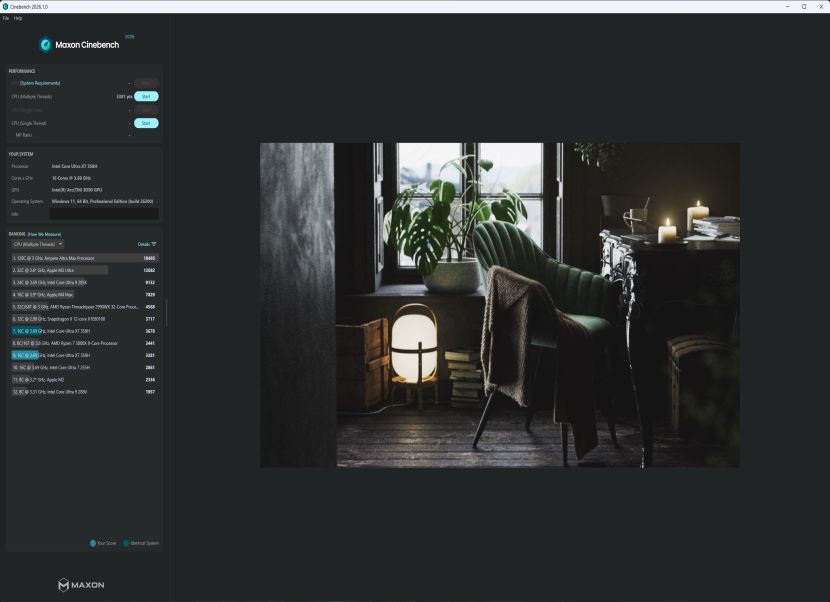Screen dimensions: 830x602
Task: Open the Help menu
Action: (x=18, y=18)
